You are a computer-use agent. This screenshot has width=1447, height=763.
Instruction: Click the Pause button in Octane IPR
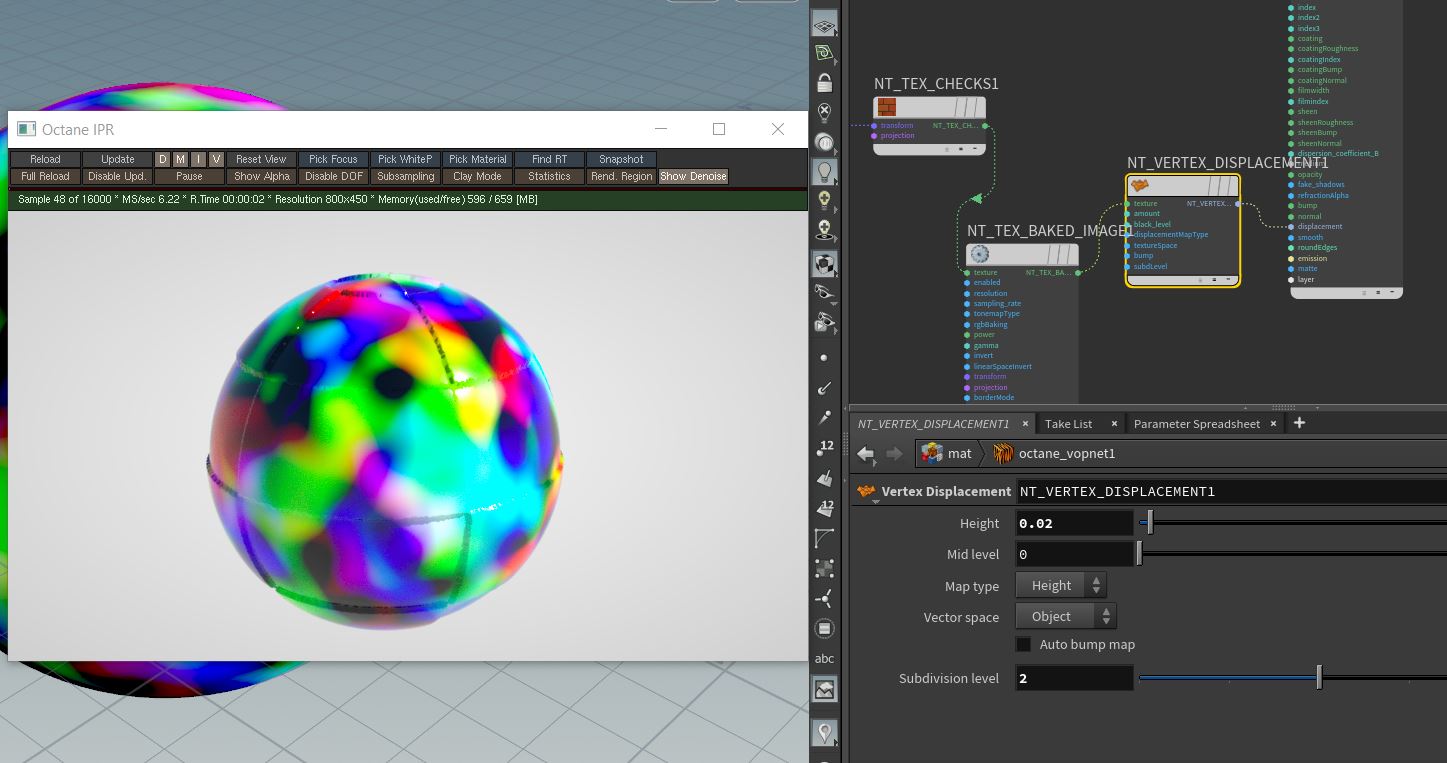pos(189,176)
